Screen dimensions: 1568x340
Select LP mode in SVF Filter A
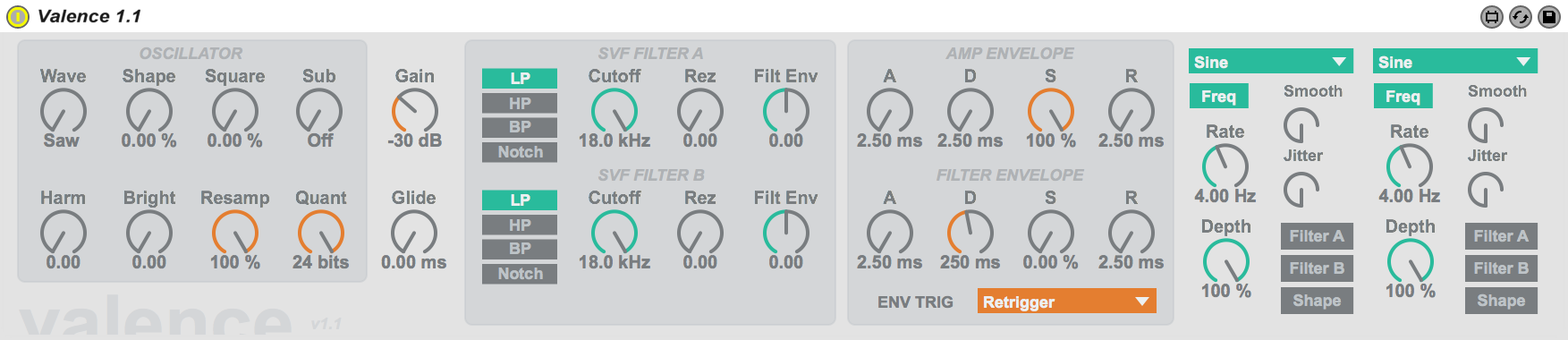click(520, 79)
